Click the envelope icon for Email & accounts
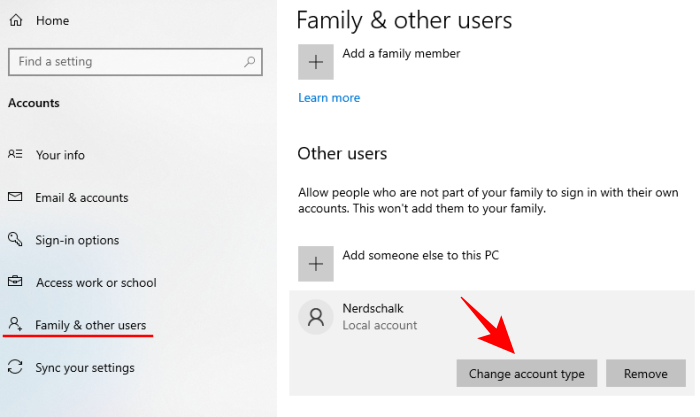This screenshot has width=700, height=417. pyautogui.click(x=15, y=198)
